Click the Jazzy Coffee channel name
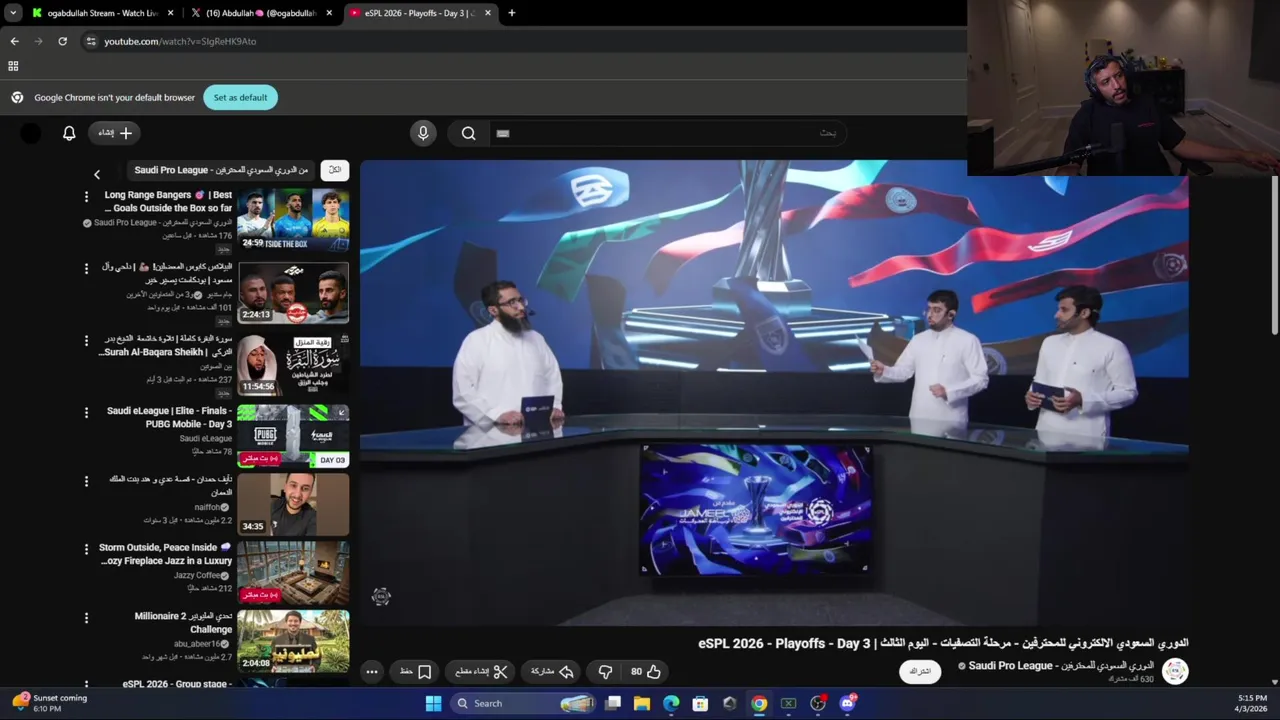Image resolution: width=1280 pixels, height=720 pixels. [x=198, y=576]
